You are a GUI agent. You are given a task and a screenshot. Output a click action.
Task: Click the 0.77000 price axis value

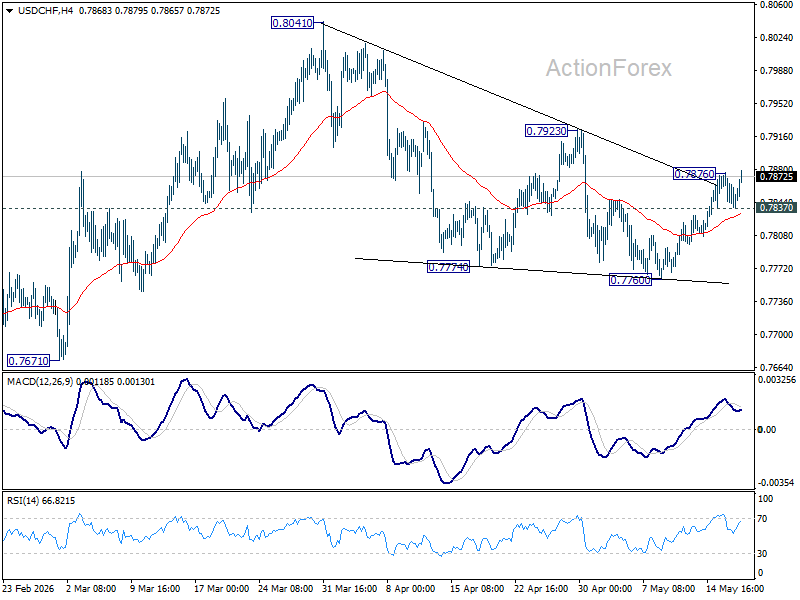point(777,335)
